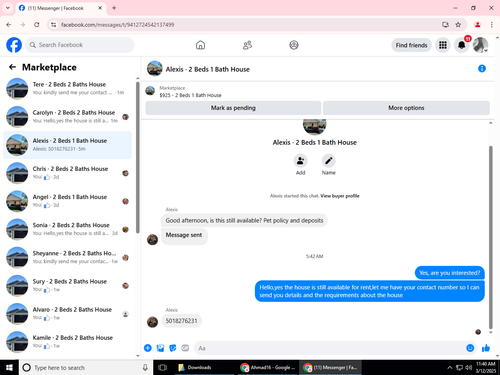Open Sonia - 2 Beds 2 Baths House chat
Image resolution: width=500 pixels, height=375 pixels.
68,229
